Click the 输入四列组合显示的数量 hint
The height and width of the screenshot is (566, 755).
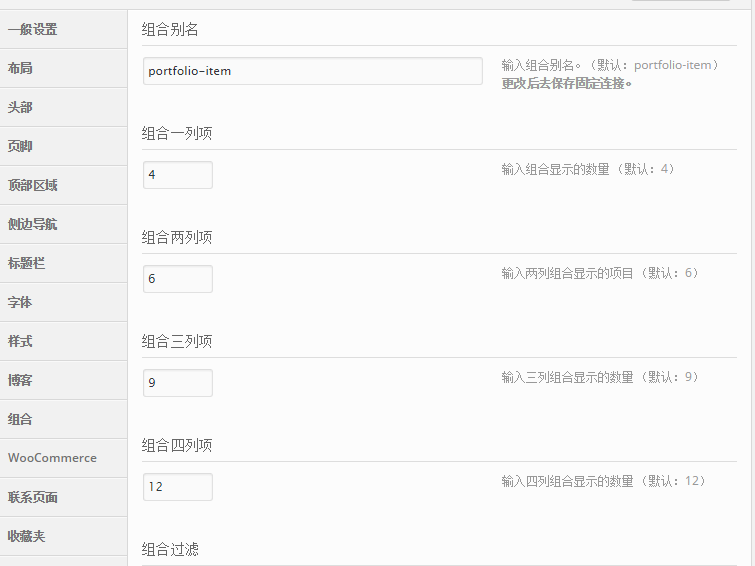(x=604, y=481)
